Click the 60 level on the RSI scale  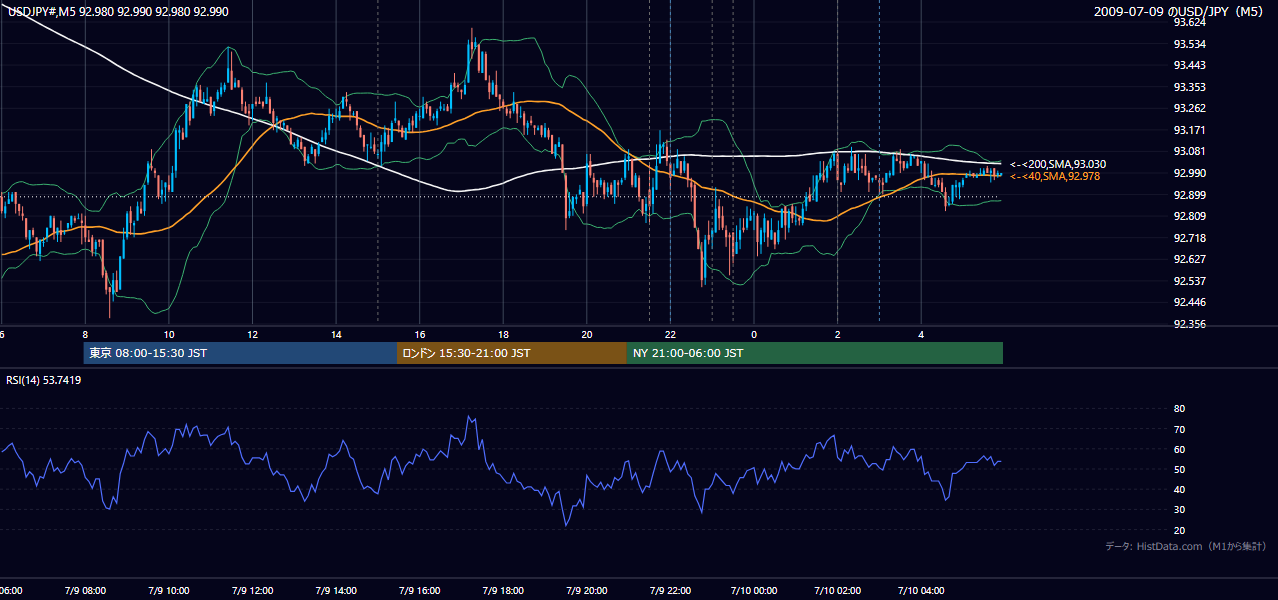(x=1179, y=449)
